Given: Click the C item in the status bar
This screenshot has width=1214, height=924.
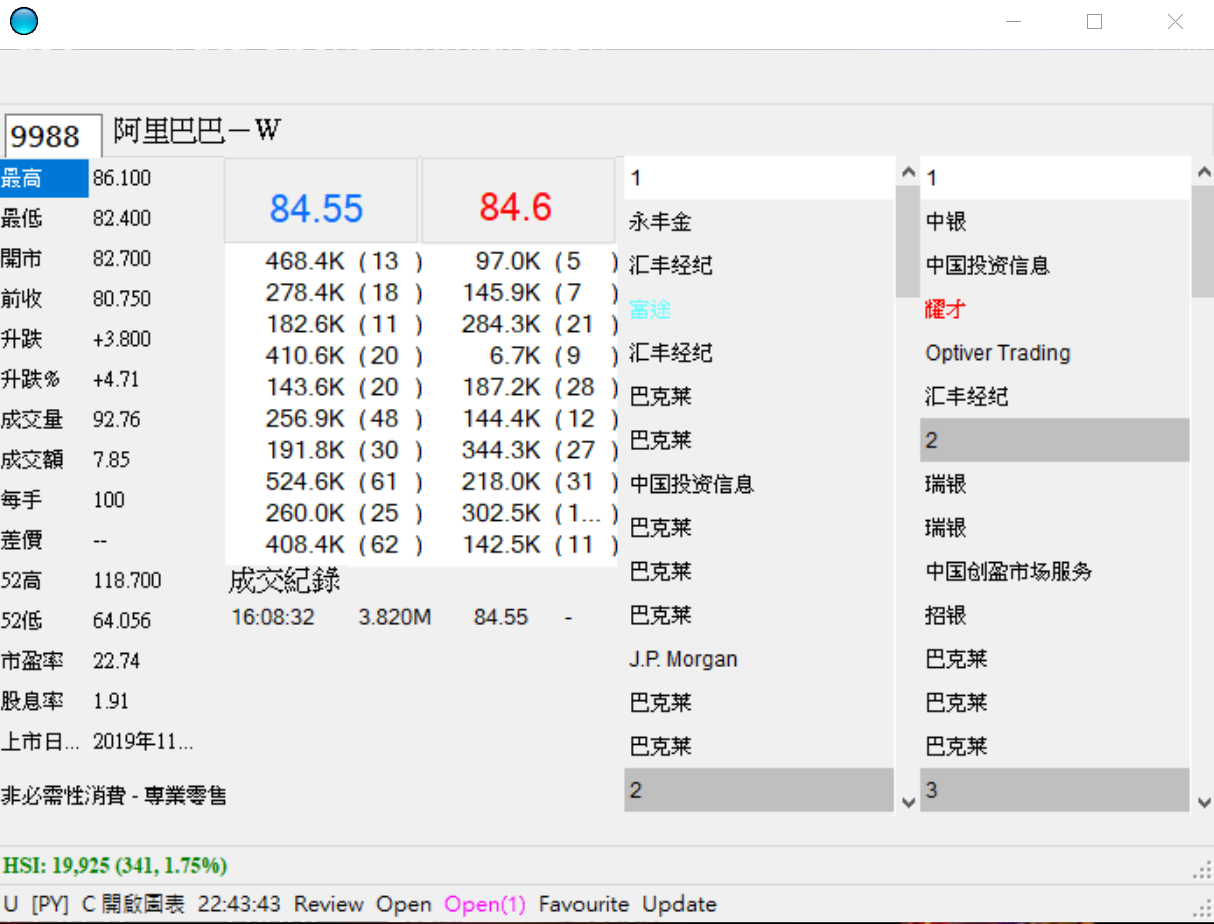Looking at the screenshot, I should tap(88, 904).
